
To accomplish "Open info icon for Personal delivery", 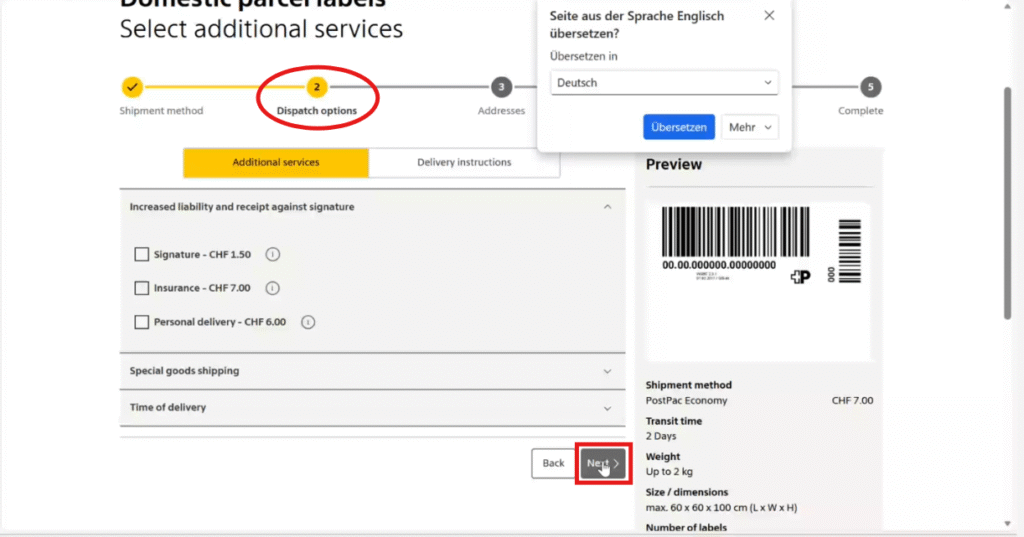I will [x=308, y=322].
